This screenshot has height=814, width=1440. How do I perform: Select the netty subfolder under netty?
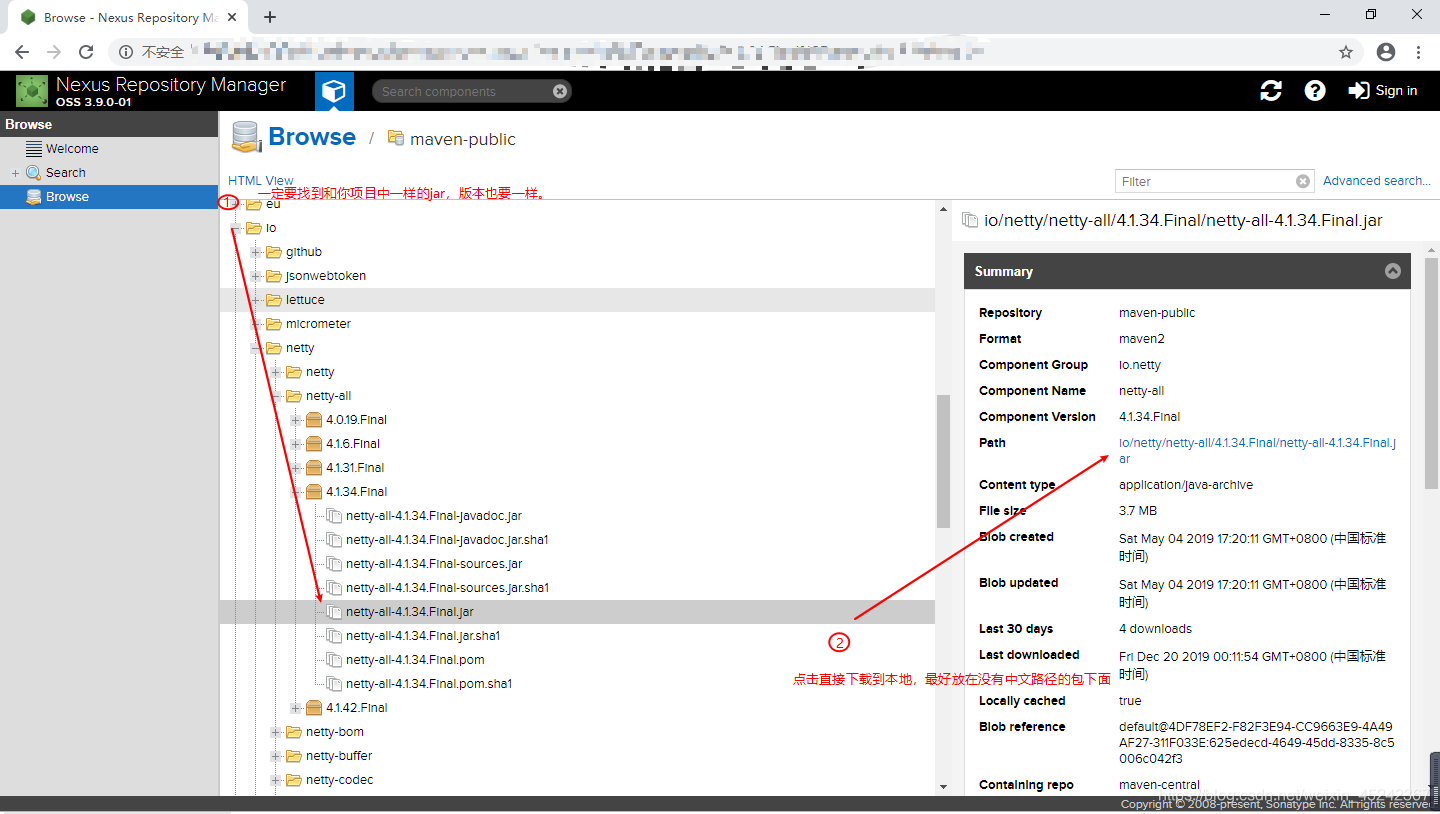320,372
